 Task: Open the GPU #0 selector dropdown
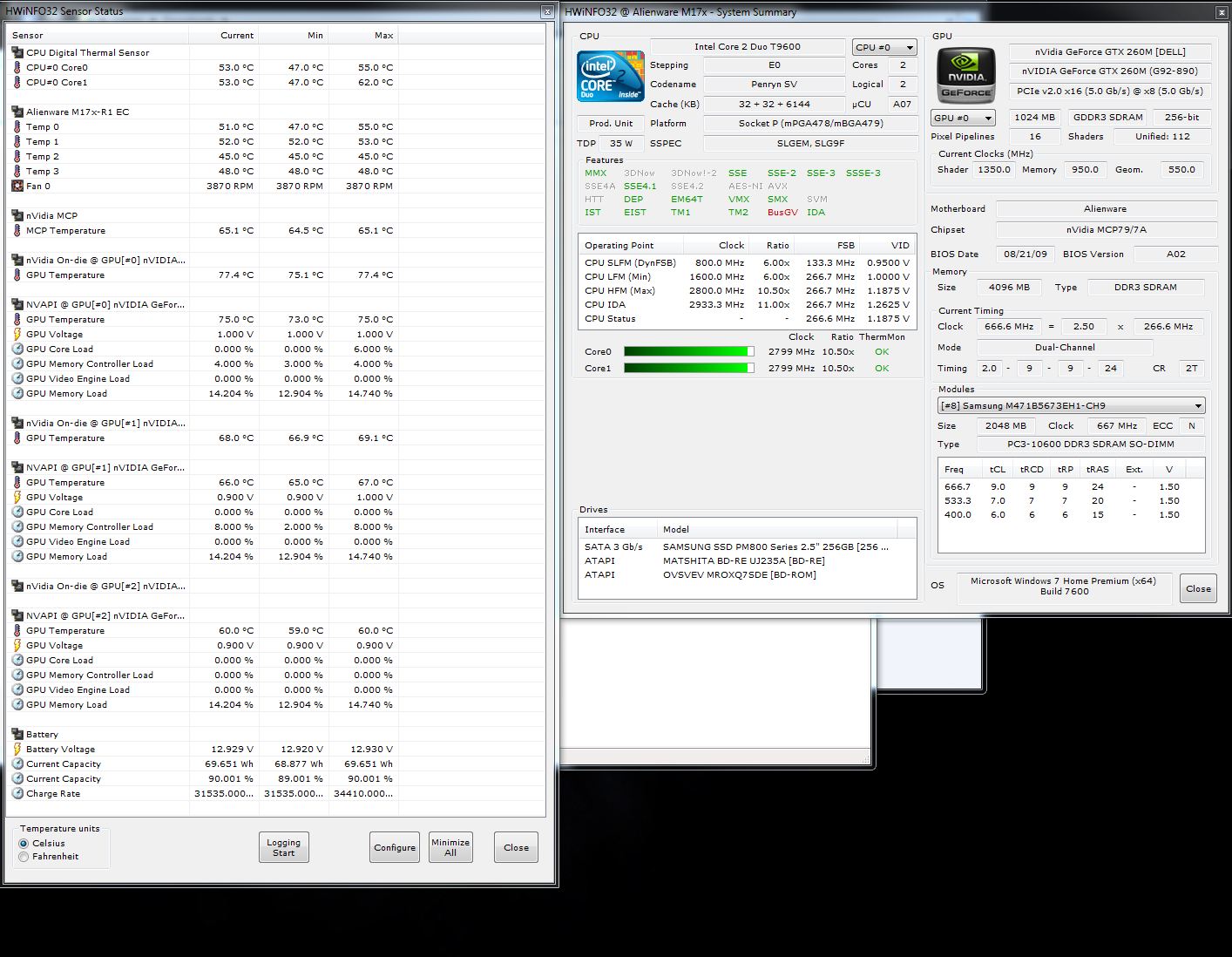pyautogui.click(x=963, y=118)
